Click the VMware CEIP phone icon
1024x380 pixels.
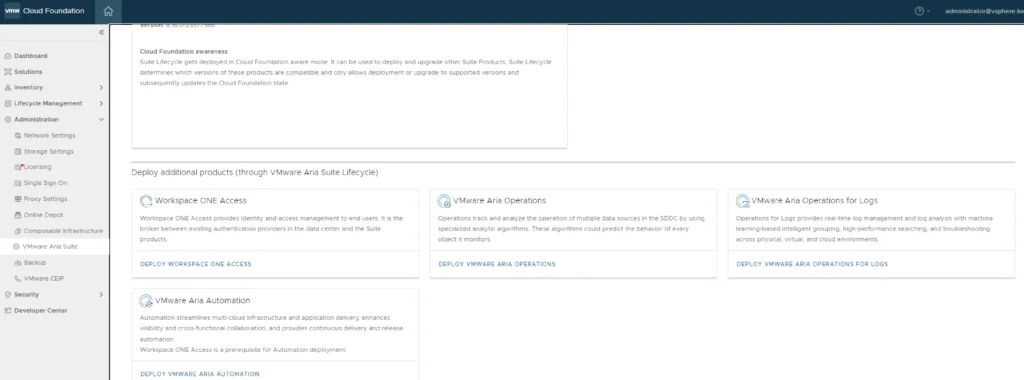tap(18, 278)
